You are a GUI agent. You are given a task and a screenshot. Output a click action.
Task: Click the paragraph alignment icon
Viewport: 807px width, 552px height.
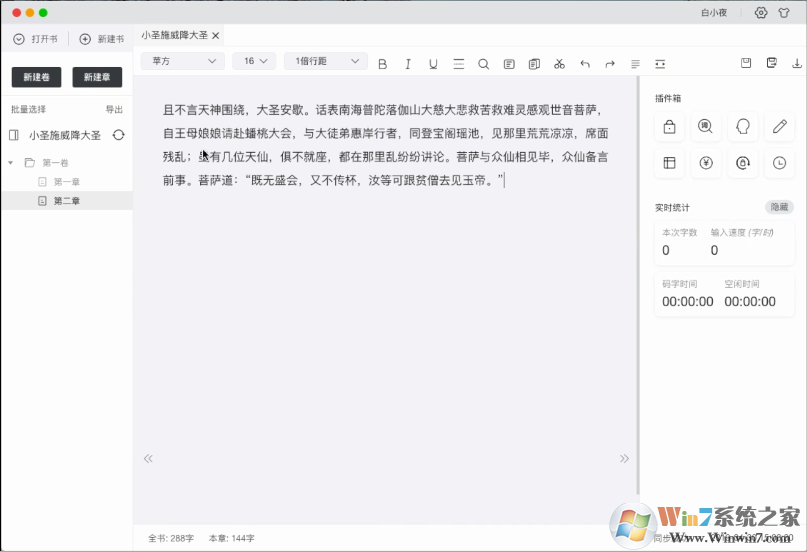635,64
